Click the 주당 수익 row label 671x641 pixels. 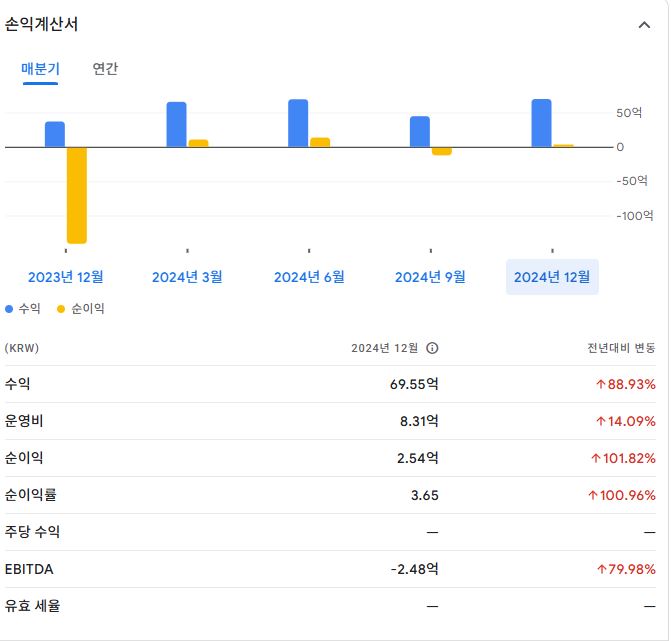(x=32, y=532)
